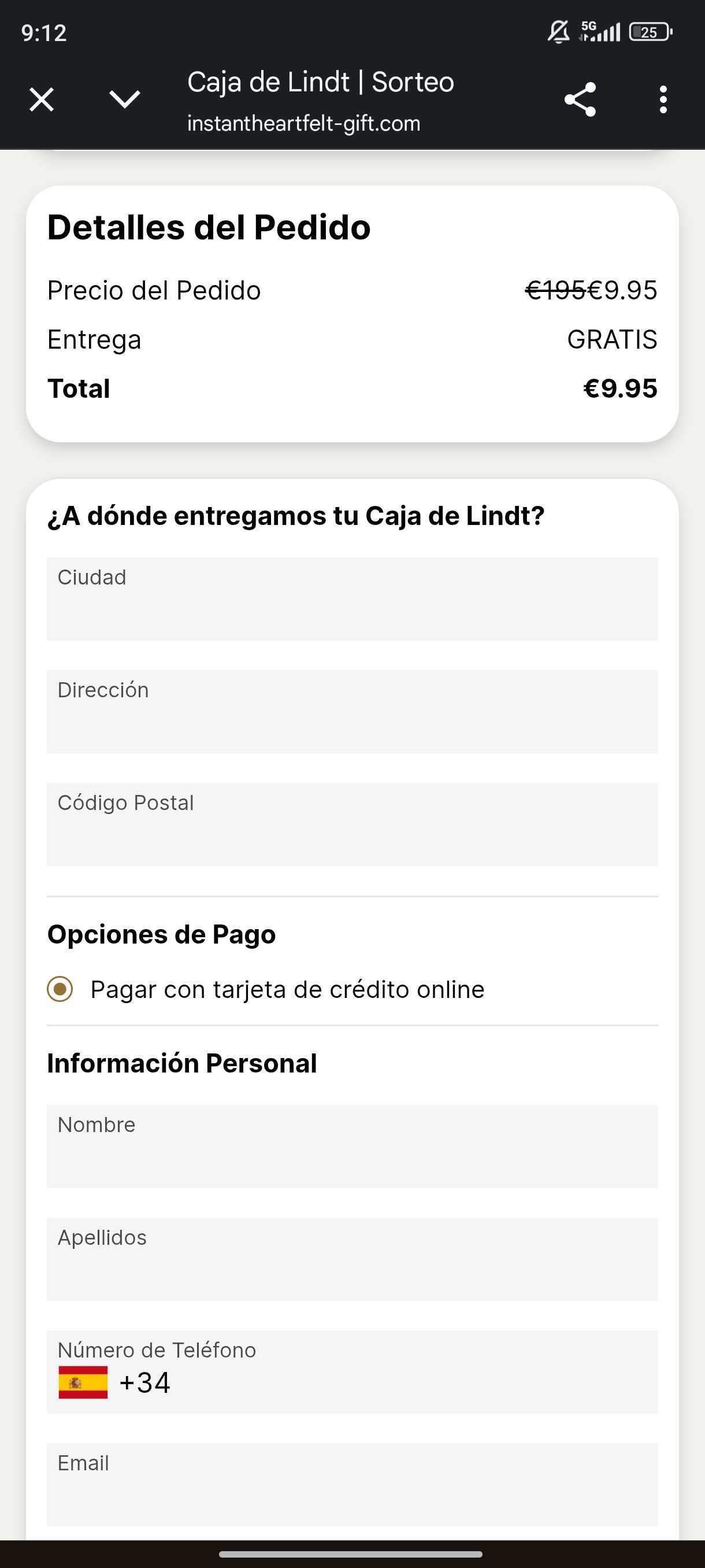Open the three-dot overflow menu
Screen dimensions: 705x1568
(662, 99)
